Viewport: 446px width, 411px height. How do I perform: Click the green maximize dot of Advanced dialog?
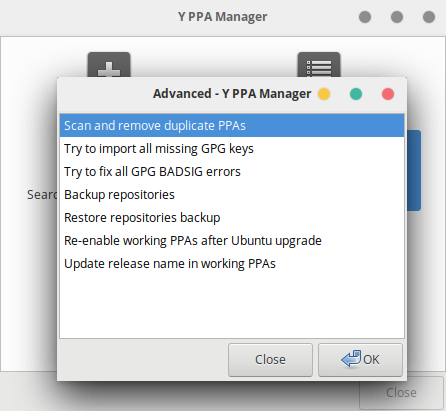point(356,94)
